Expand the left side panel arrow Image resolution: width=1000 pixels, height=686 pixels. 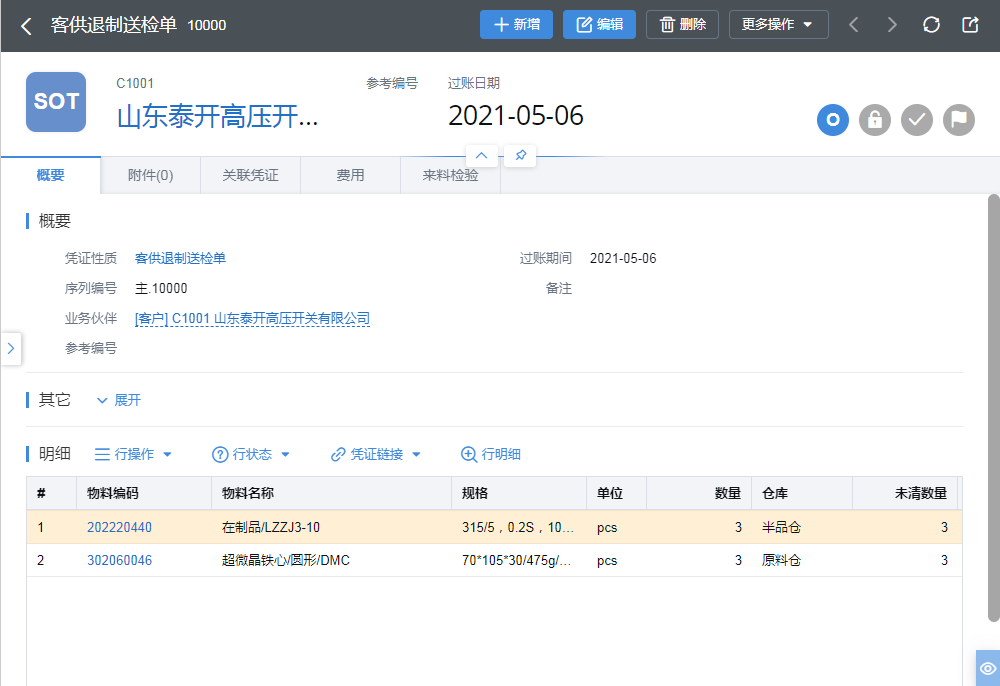pyautogui.click(x=11, y=348)
